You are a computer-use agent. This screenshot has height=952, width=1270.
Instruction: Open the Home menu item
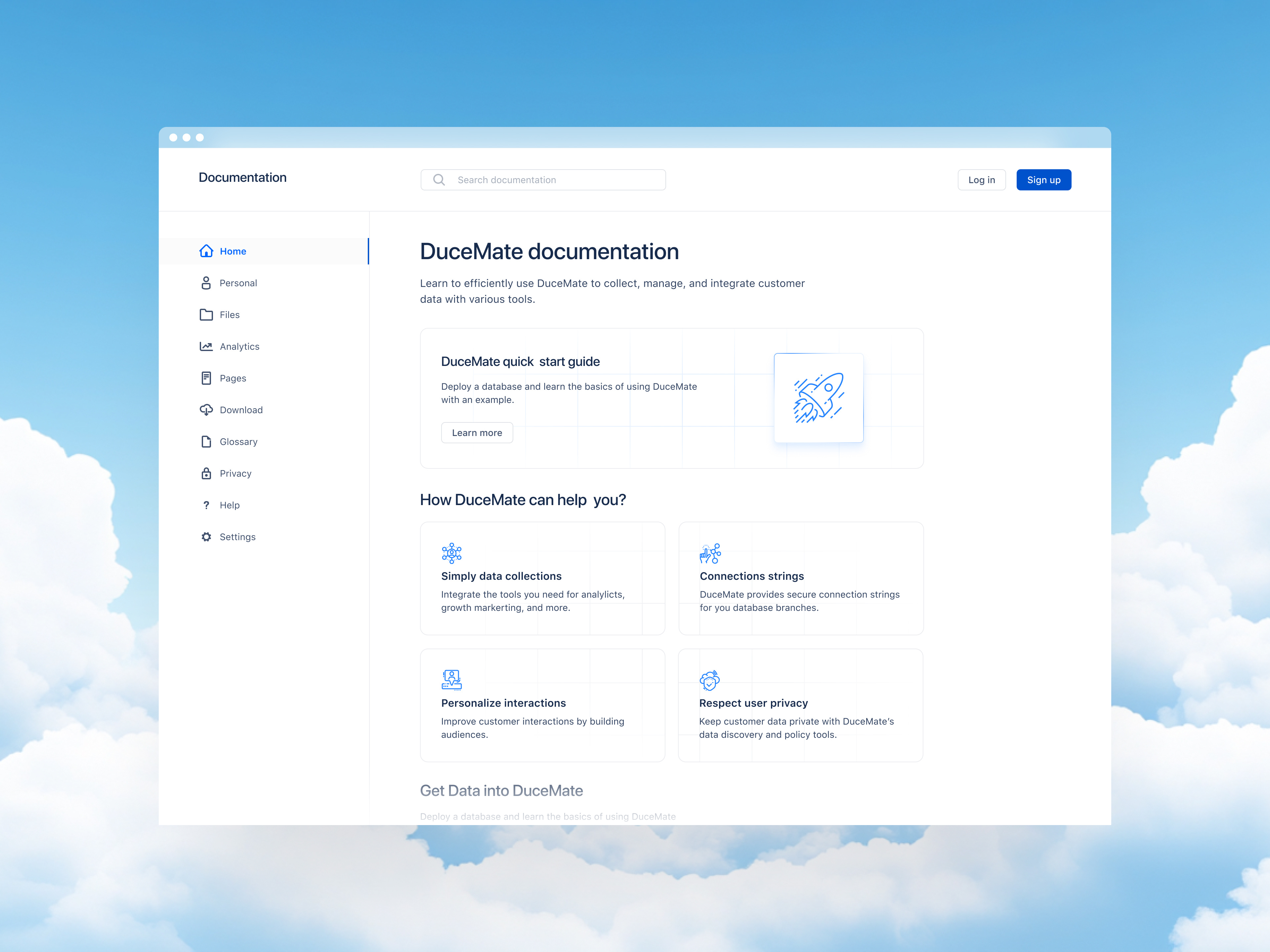pos(264,251)
